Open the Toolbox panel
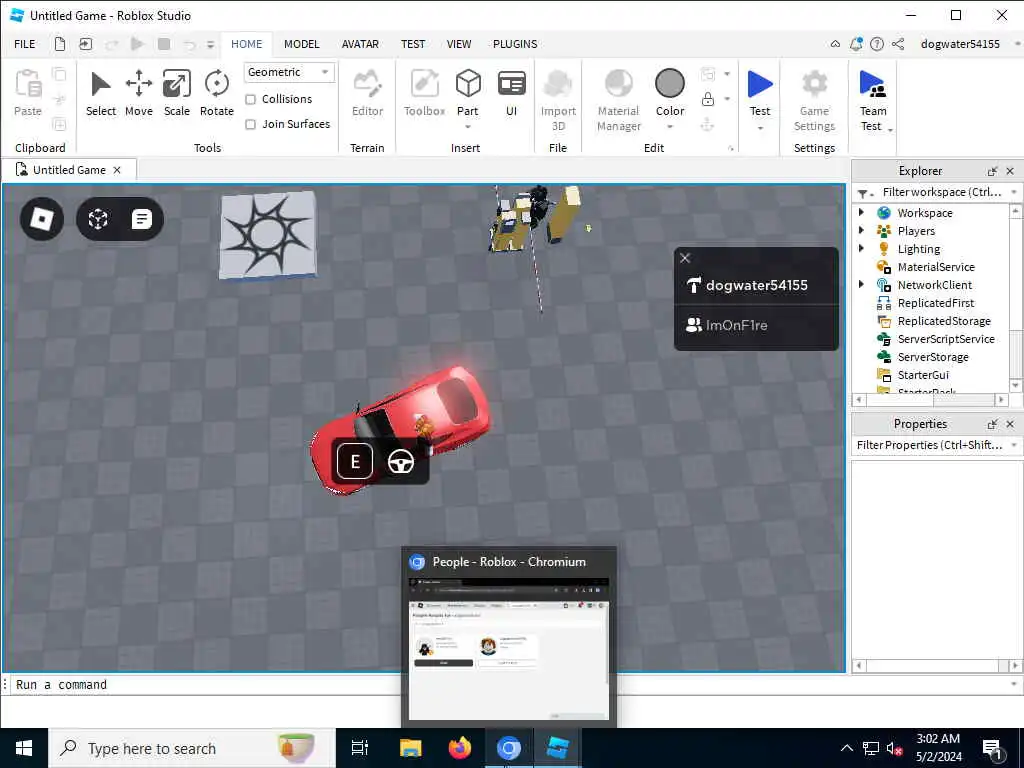Viewport: 1024px width, 768px height. (424, 93)
